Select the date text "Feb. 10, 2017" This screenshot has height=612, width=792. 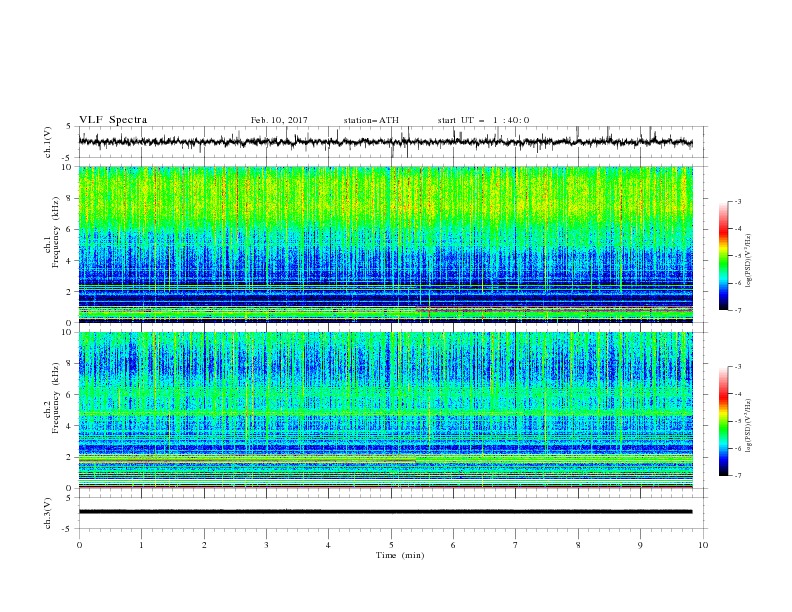pos(279,120)
